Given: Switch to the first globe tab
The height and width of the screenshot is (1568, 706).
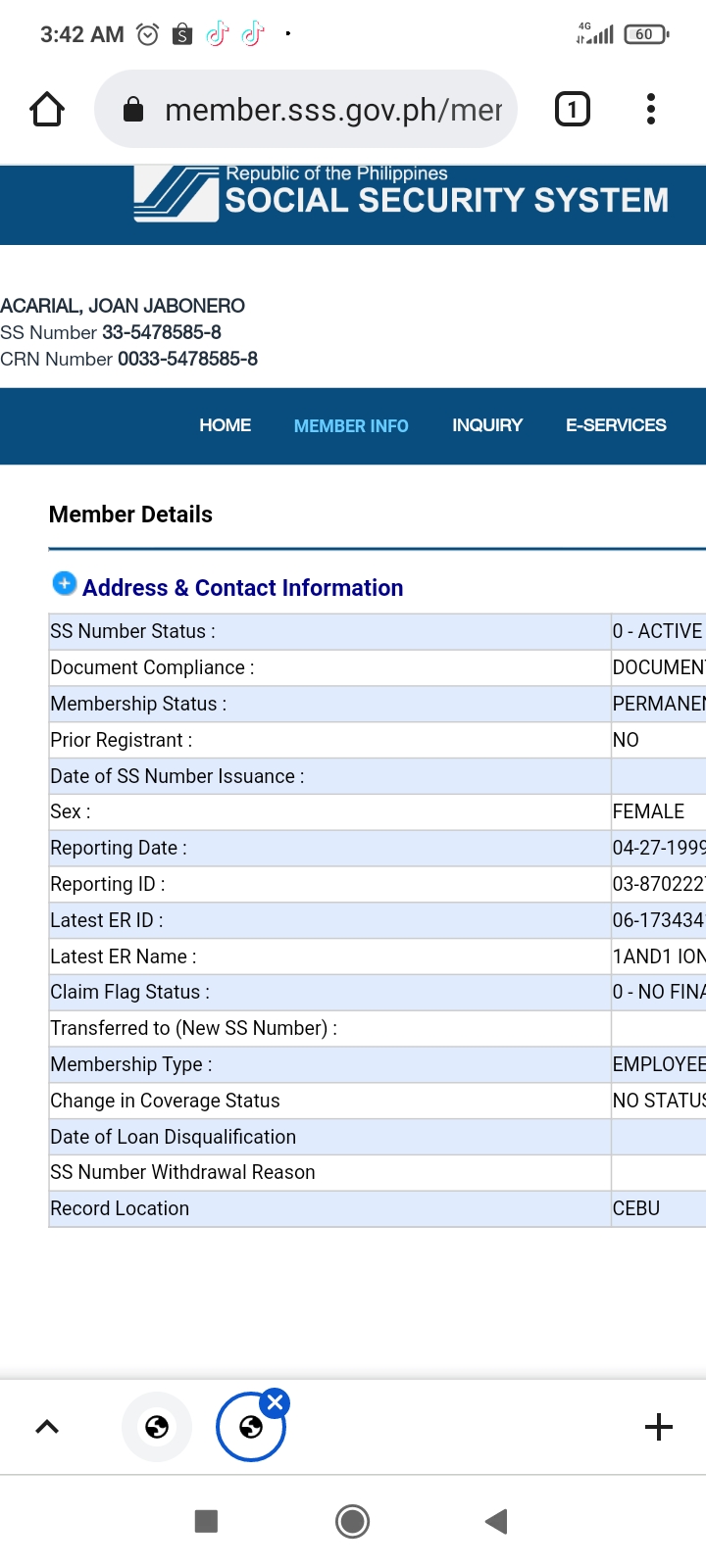Looking at the screenshot, I should tap(157, 1427).
